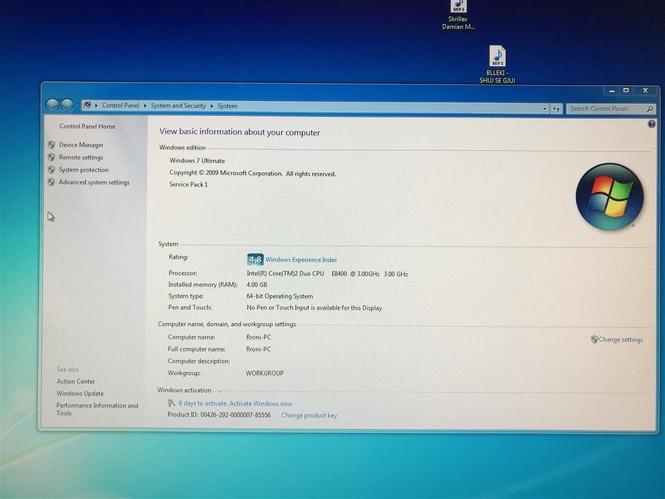Go to Control Panel in the breadcrumb
This screenshot has width=665, height=499.
pos(120,105)
